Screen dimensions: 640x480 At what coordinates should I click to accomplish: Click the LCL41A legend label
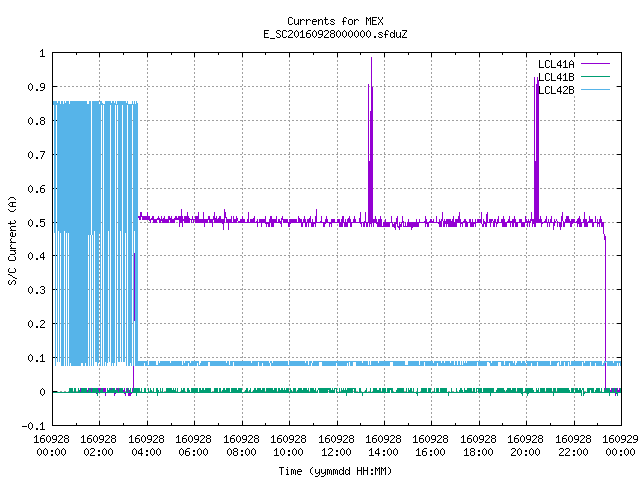[556, 64]
